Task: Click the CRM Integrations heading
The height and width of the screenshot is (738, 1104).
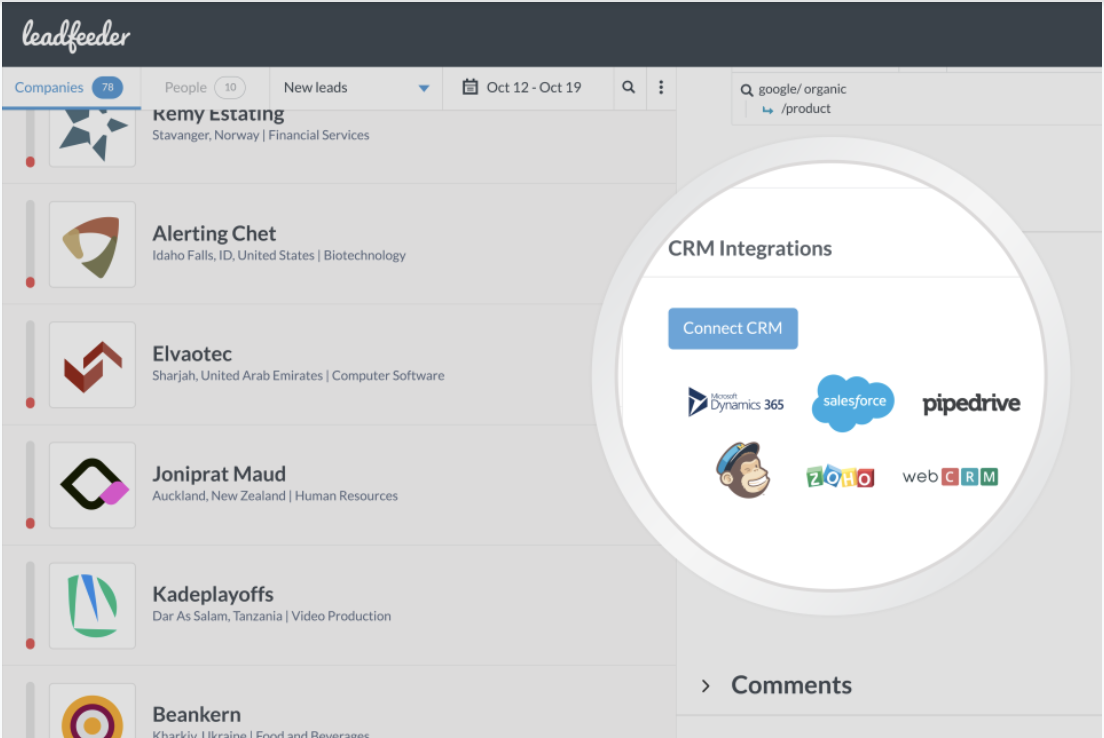Action: tap(750, 248)
